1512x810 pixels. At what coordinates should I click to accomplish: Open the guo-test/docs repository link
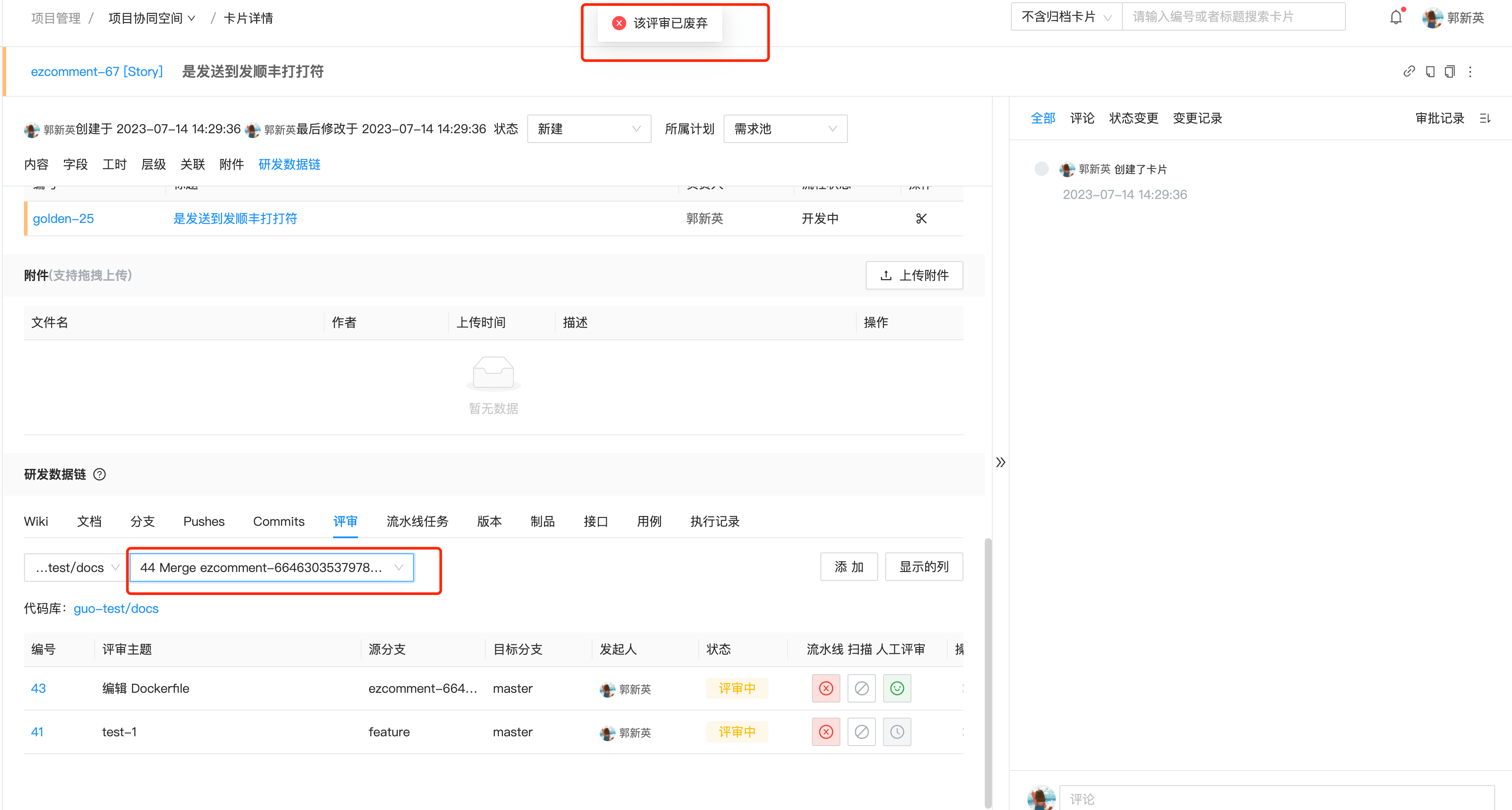coord(115,608)
